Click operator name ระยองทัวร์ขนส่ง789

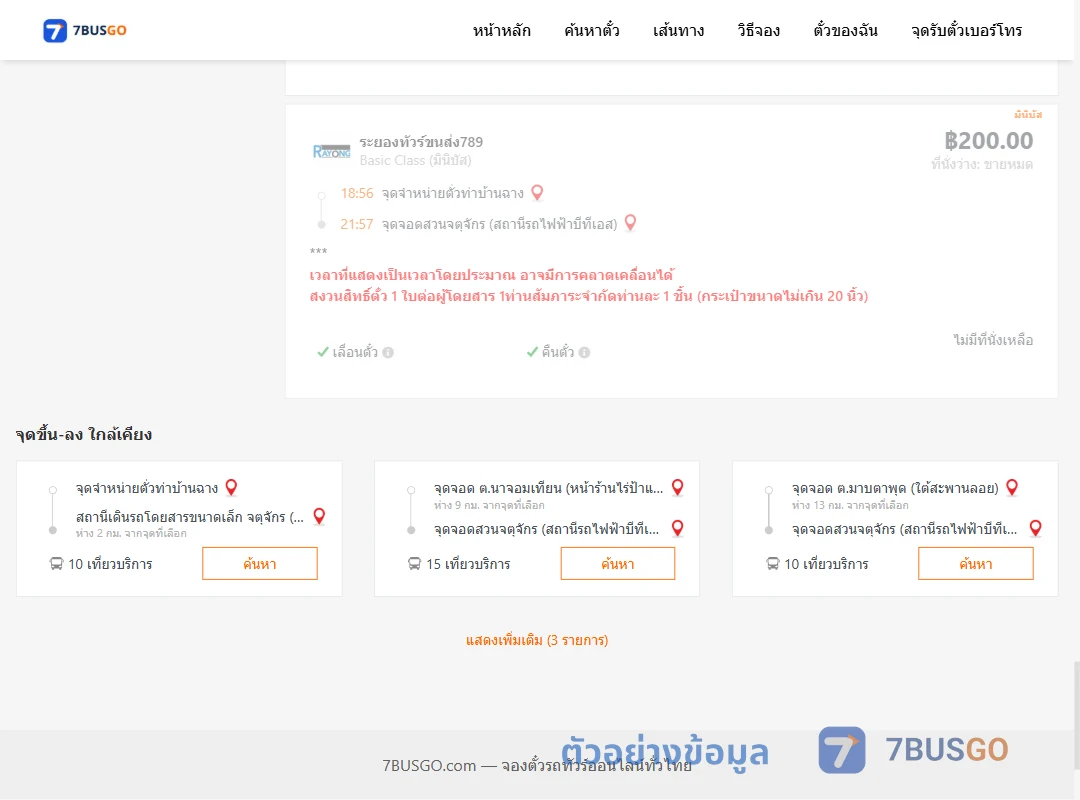(x=421, y=142)
